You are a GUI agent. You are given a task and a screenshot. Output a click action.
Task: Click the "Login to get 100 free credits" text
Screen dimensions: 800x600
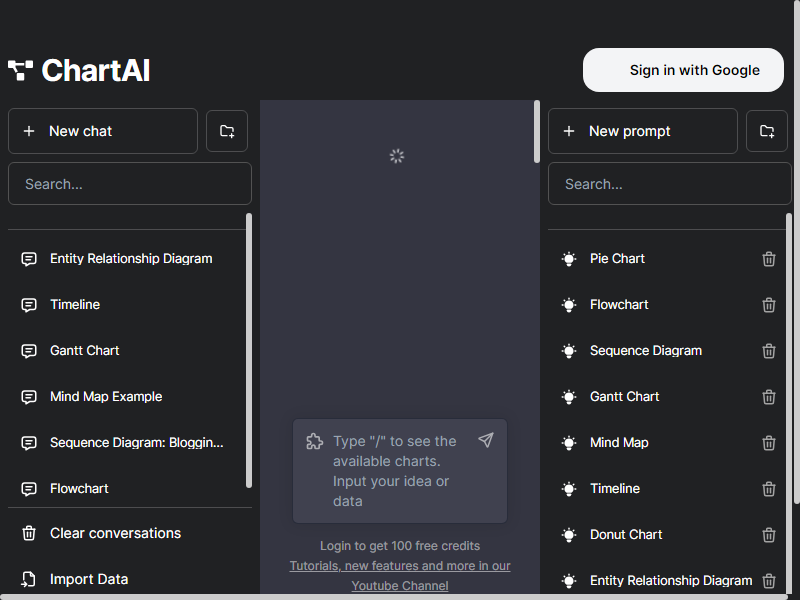point(400,546)
